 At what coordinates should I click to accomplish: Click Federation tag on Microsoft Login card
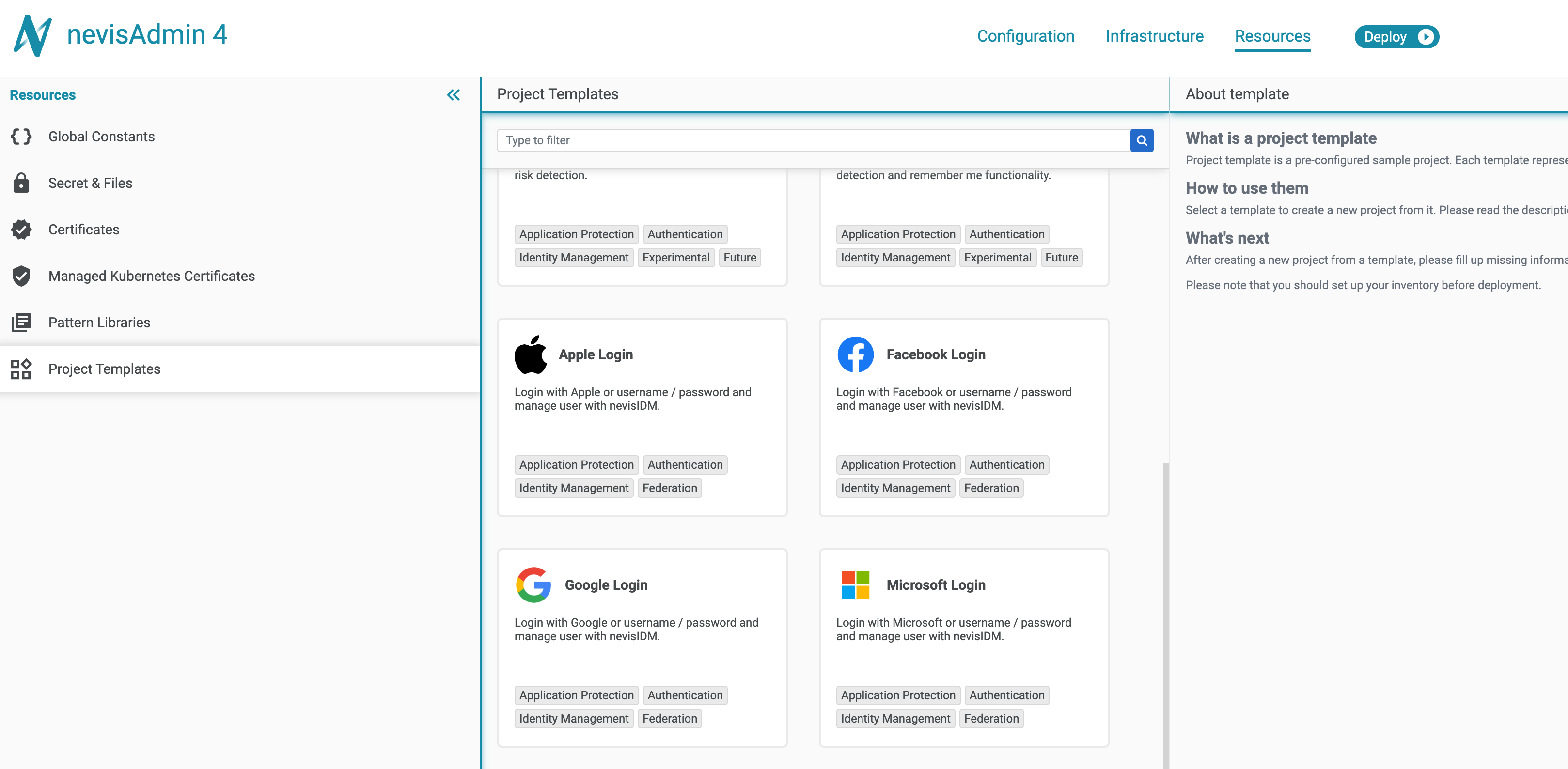click(991, 719)
